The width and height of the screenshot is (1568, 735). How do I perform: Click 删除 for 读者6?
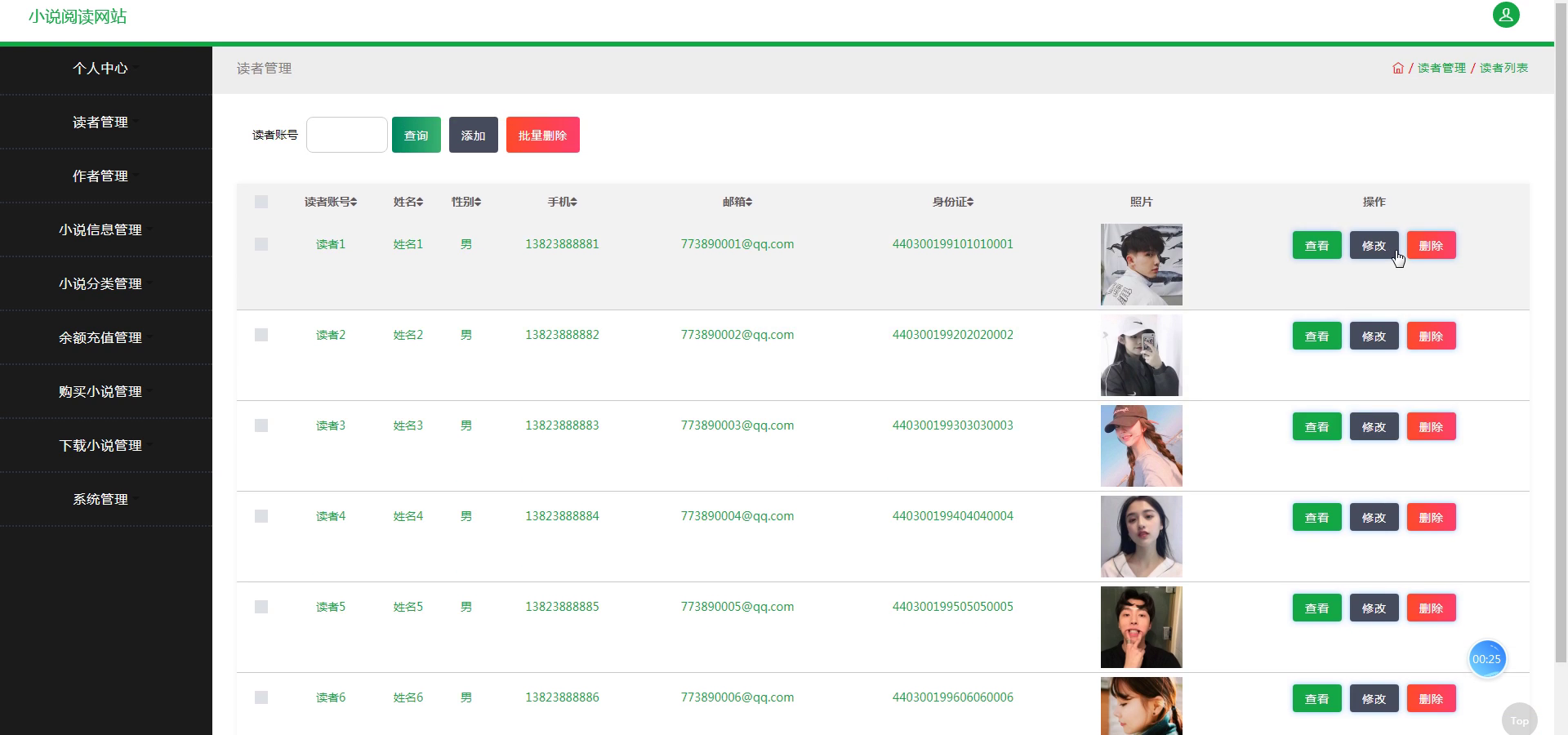point(1432,698)
